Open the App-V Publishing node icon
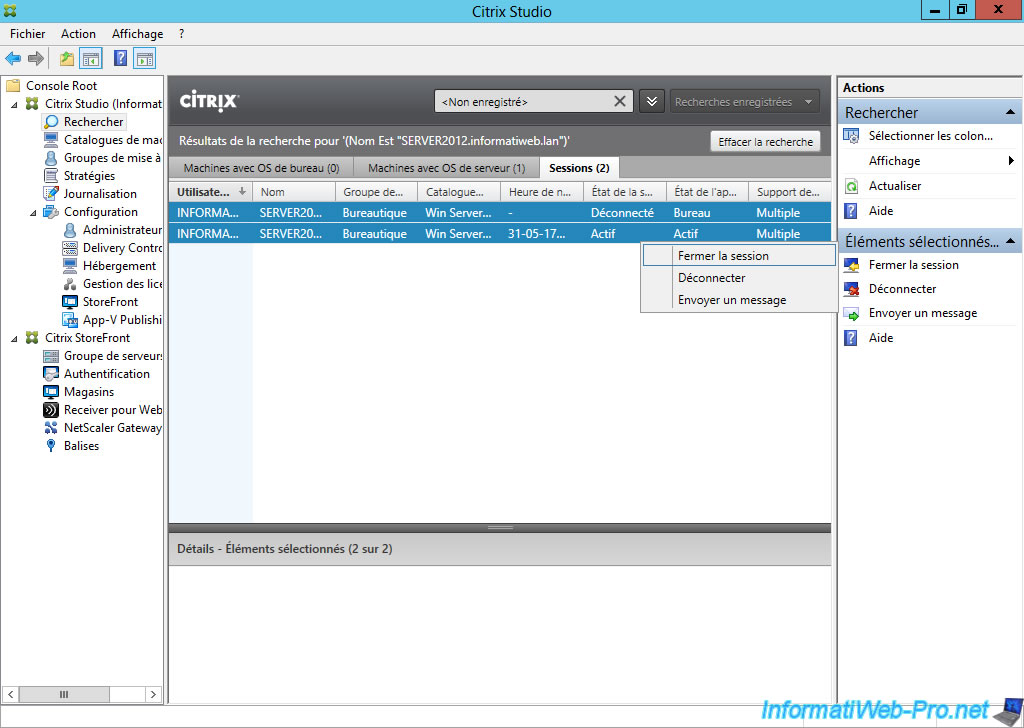Image resolution: width=1024 pixels, height=728 pixels. click(x=70, y=320)
